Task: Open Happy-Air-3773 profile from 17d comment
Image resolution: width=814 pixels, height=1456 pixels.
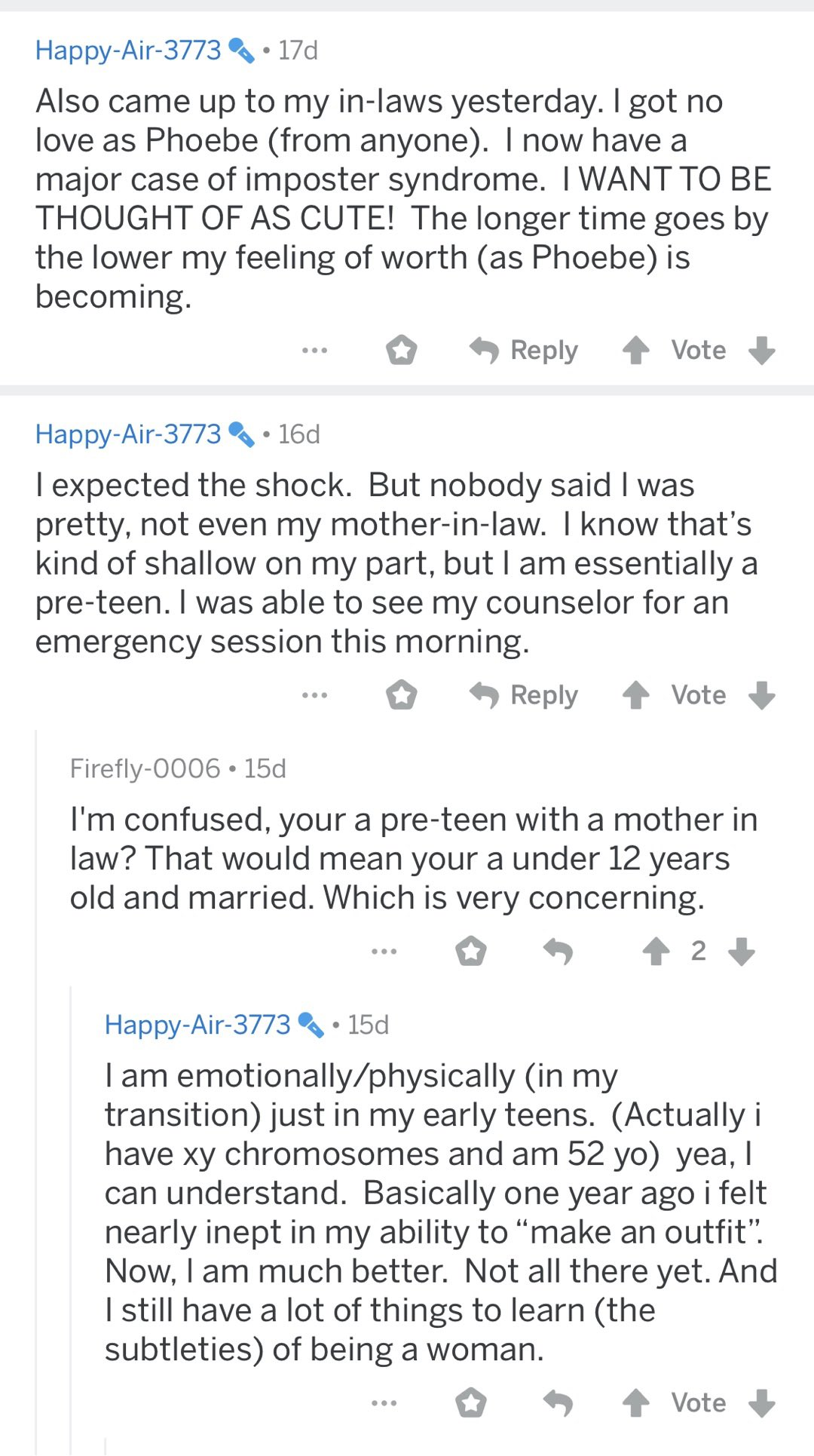Action: click(128, 51)
